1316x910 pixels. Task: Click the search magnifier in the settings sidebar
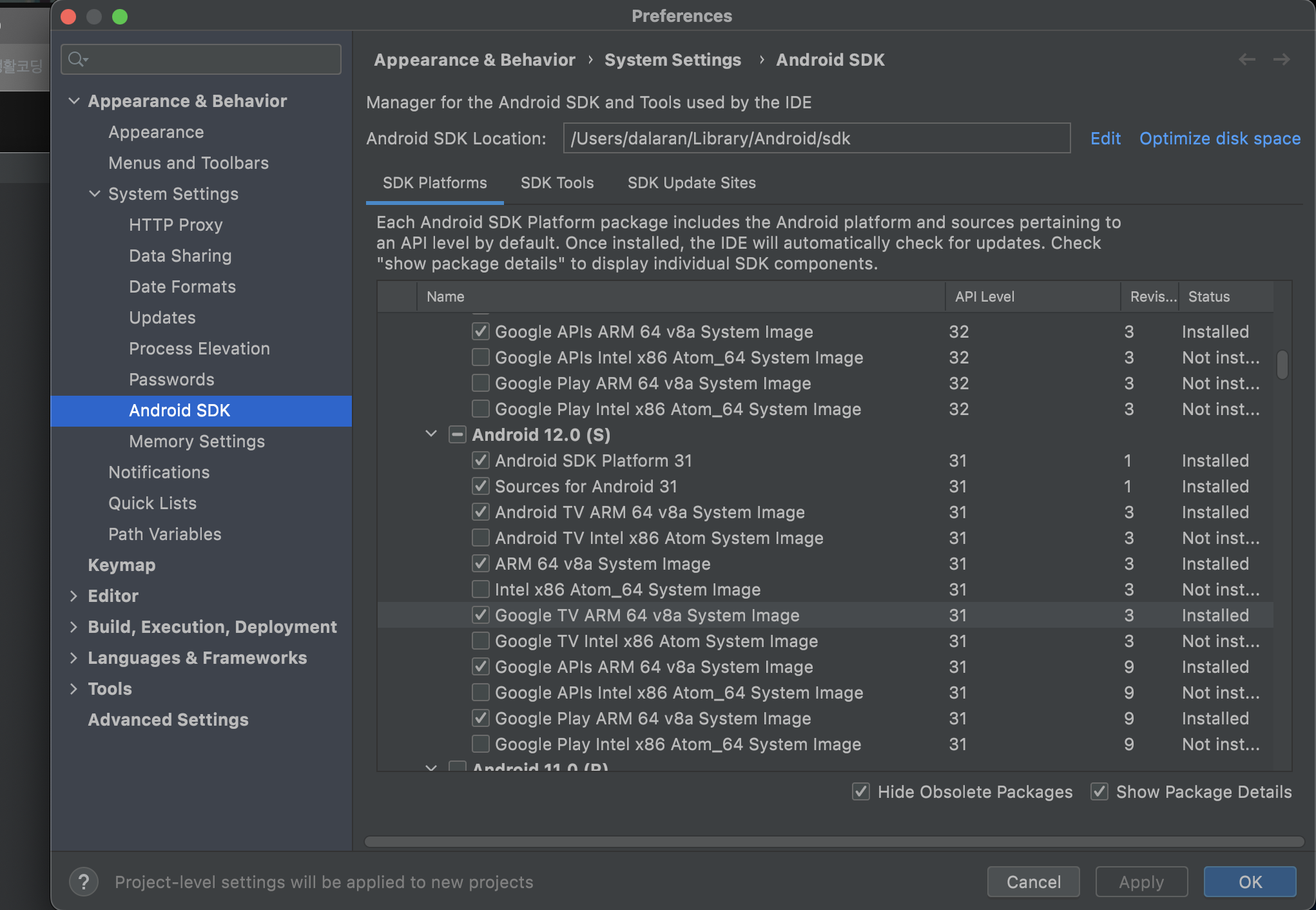(x=77, y=59)
